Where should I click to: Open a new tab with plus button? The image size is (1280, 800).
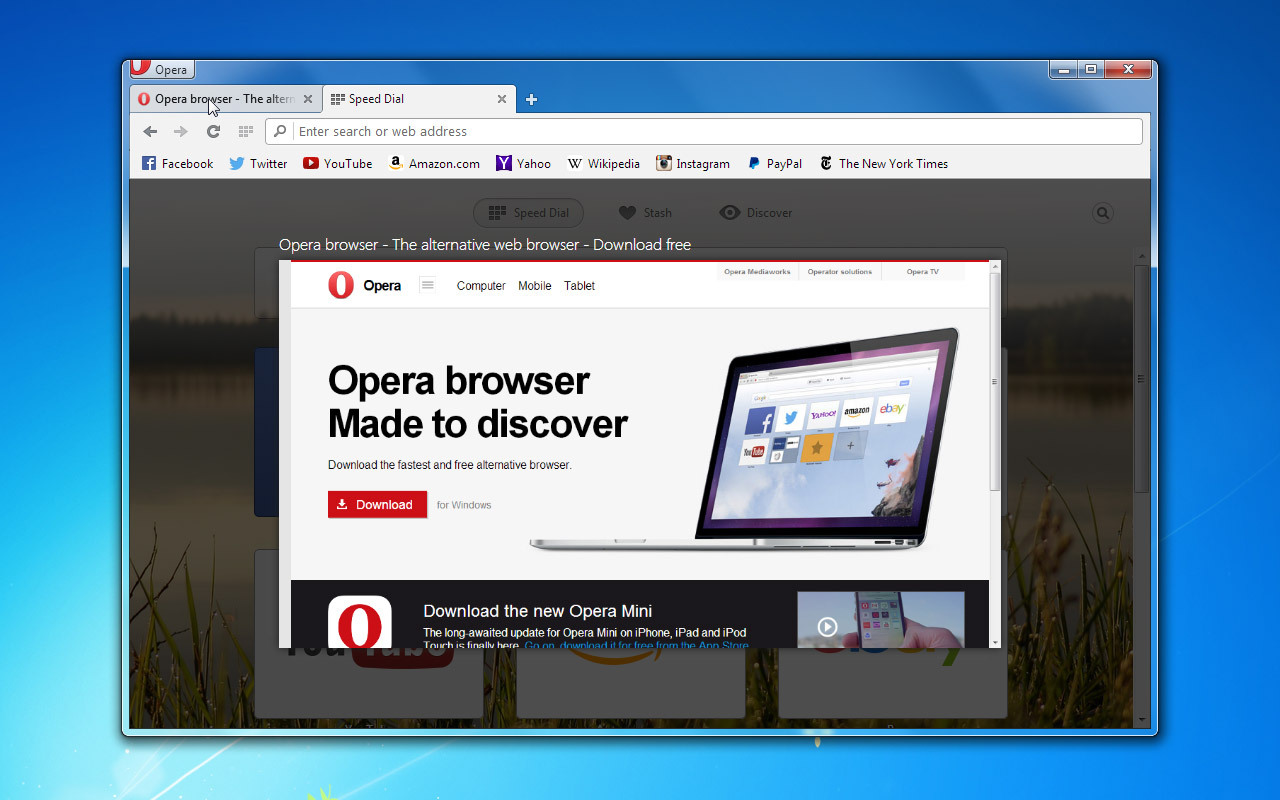tap(532, 99)
